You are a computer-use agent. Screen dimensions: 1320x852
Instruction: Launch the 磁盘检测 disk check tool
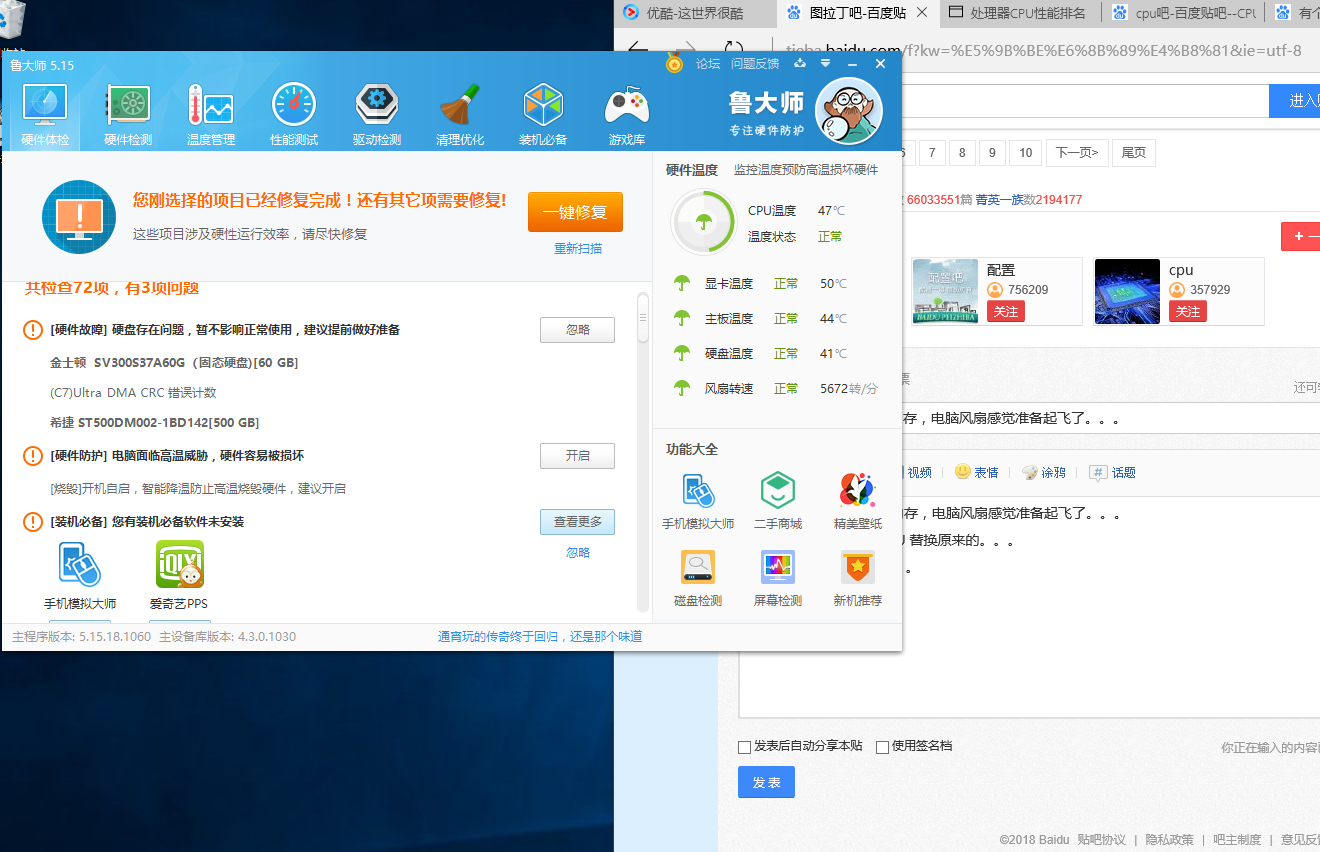pos(698,578)
